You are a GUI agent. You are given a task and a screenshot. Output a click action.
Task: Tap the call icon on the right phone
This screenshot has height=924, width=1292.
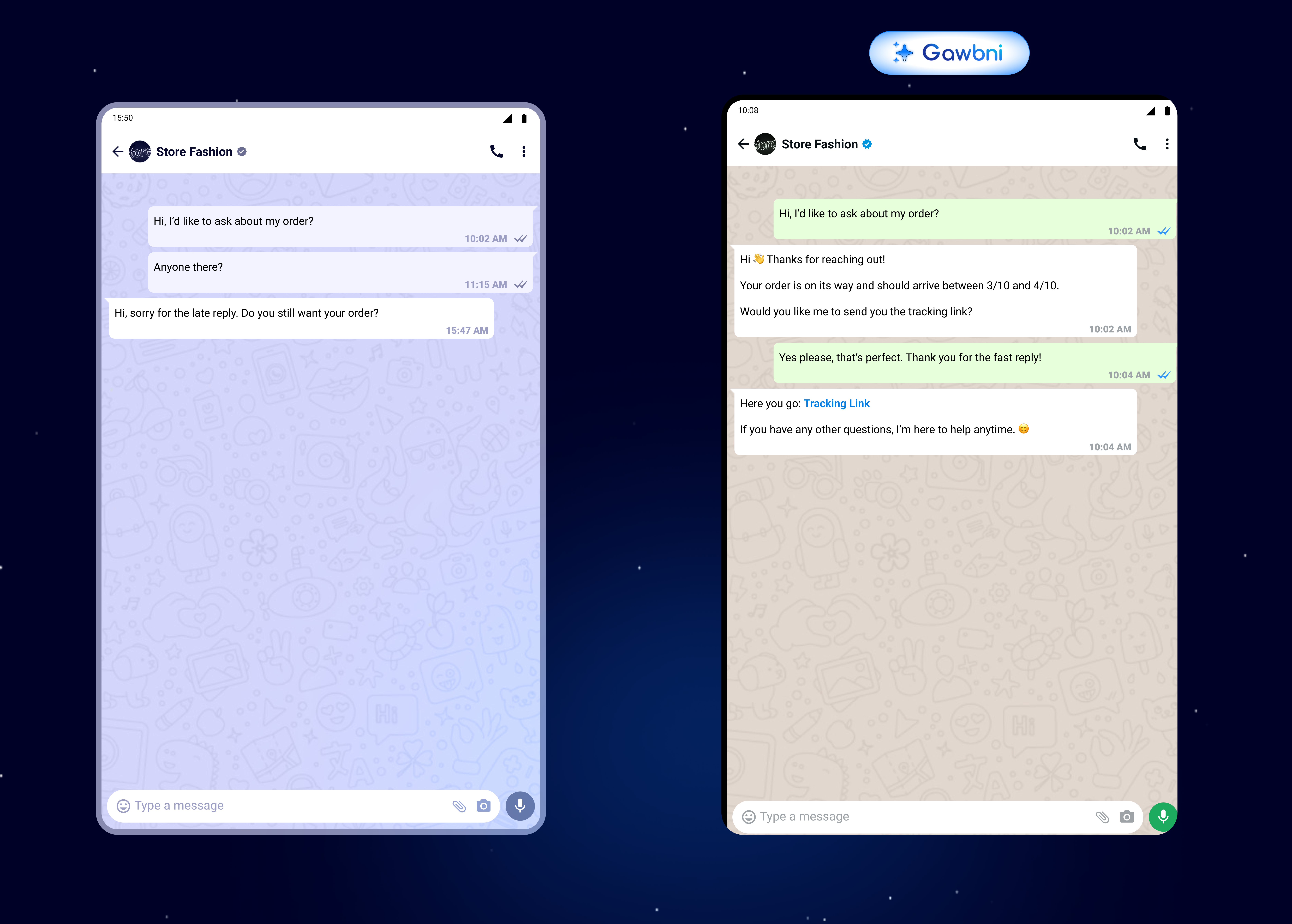click(x=1139, y=144)
